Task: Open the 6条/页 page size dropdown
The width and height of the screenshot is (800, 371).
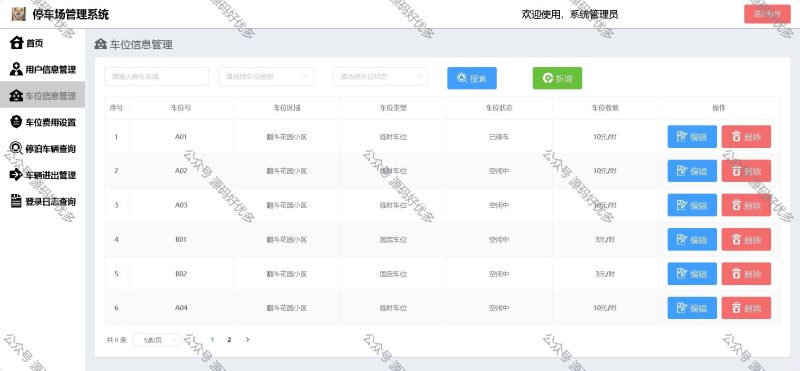Action: click(157, 340)
